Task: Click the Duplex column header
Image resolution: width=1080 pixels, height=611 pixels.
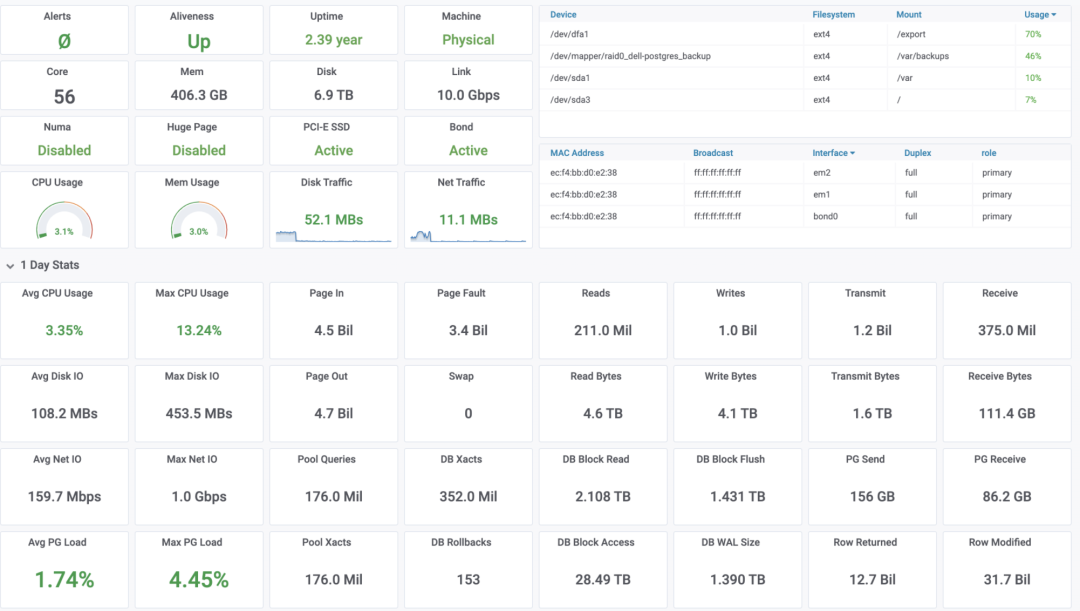Action: click(x=917, y=153)
